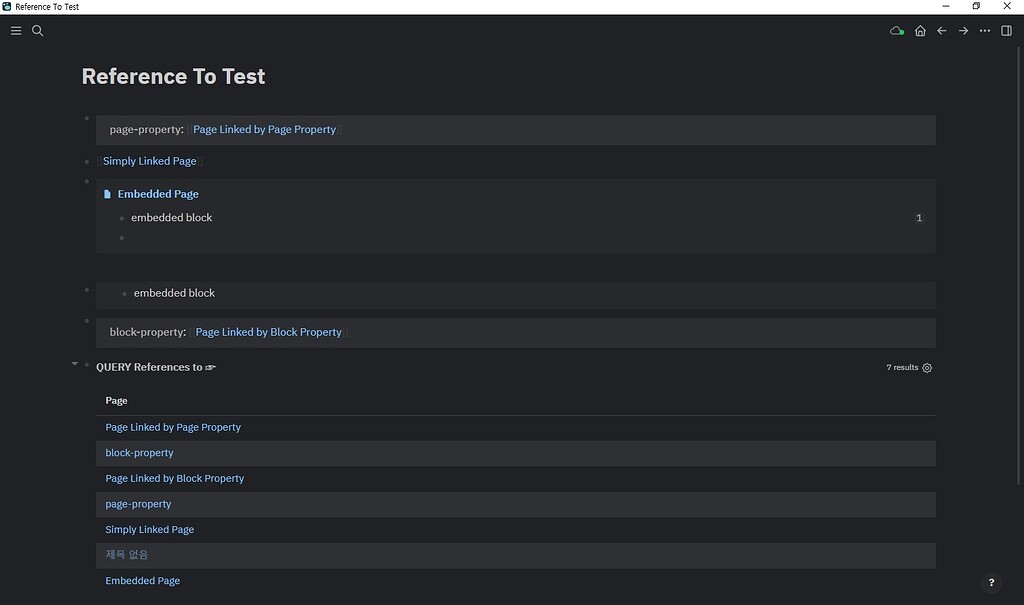Select block-property row in query results
Viewport: 1024px width, 605px height.
139,453
